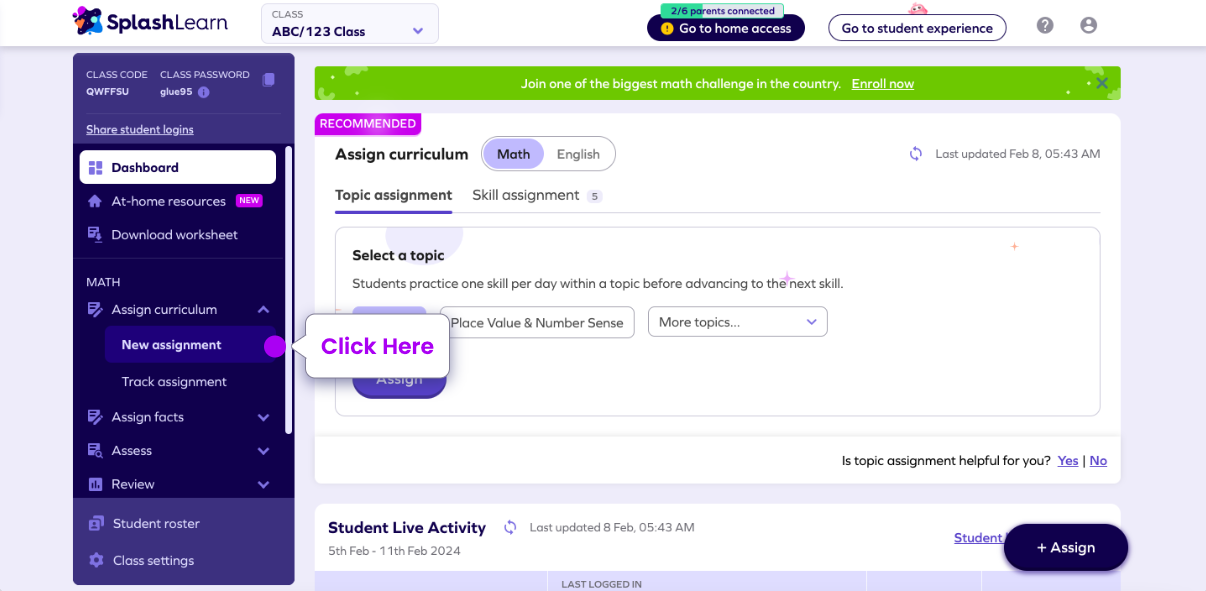The image size is (1206, 591).
Task: Refresh Student Live Activity via sync icon
Action: pos(510,527)
